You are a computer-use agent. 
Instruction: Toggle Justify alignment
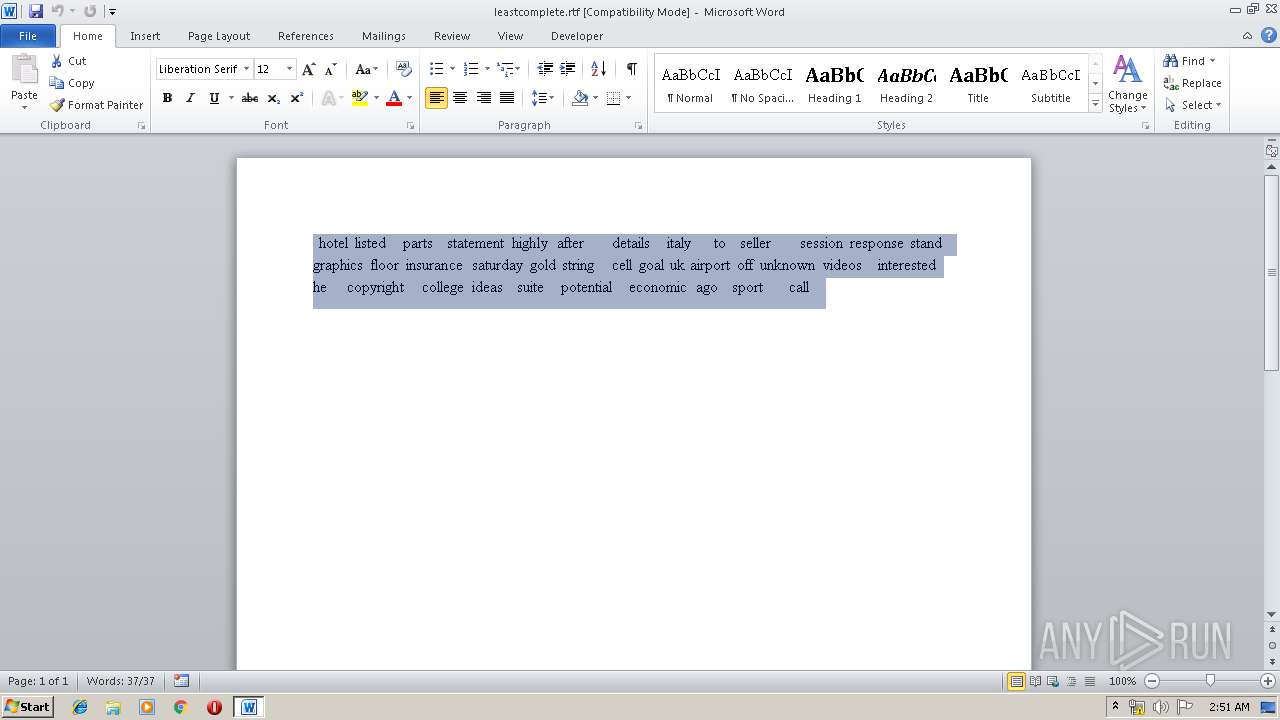point(508,98)
